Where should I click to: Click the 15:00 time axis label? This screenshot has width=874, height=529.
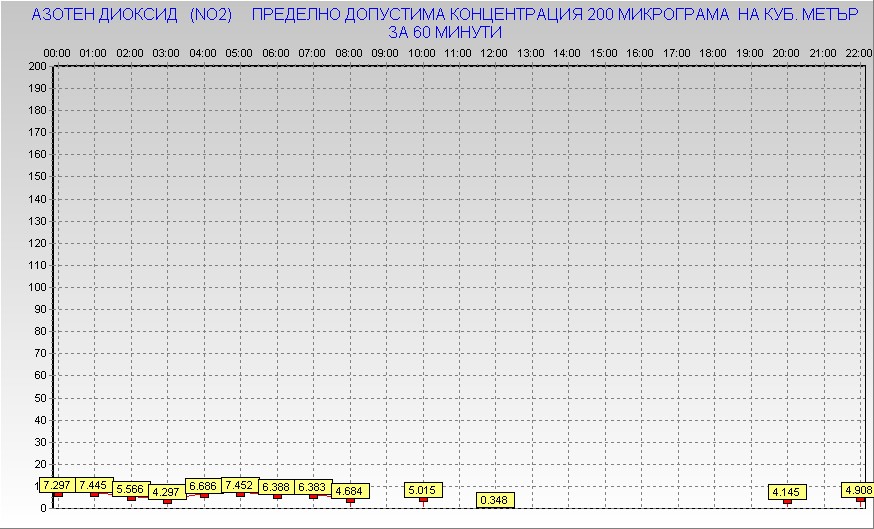click(604, 54)
